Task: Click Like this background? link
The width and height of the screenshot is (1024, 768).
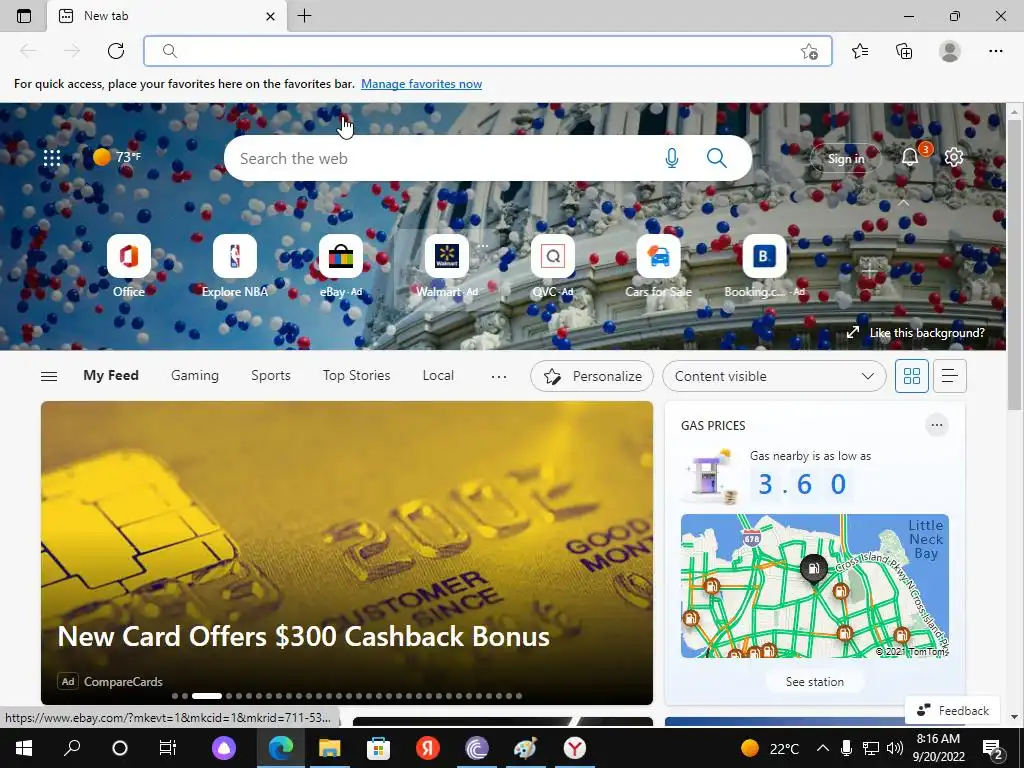Action: pyautogui.click(x=916, y=332)
